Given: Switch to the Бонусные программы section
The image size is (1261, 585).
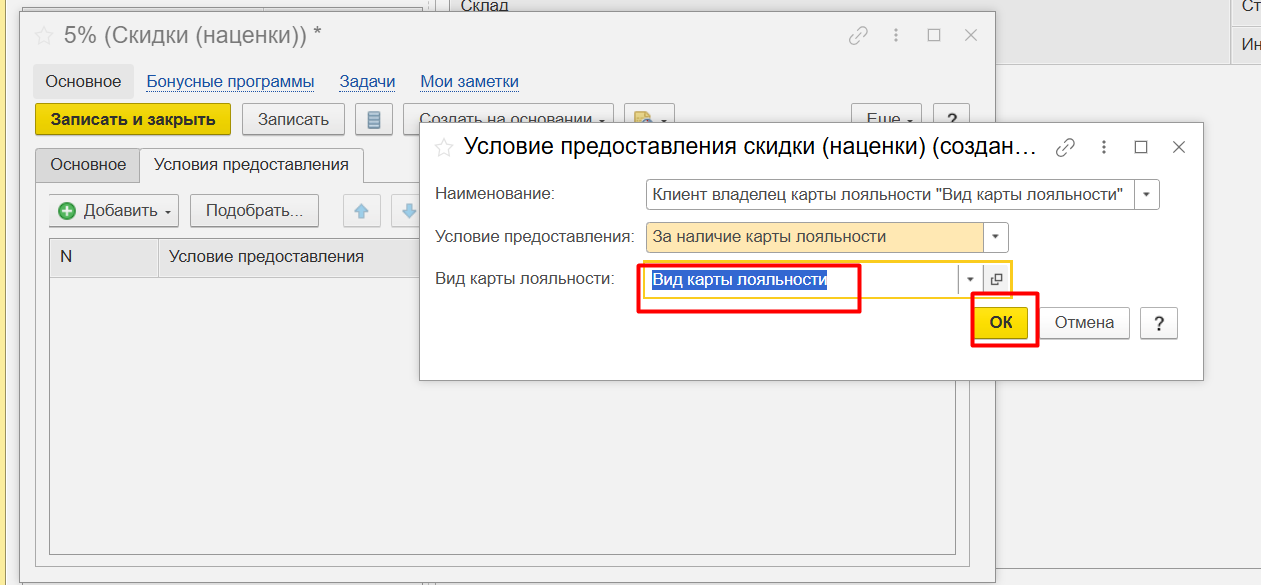Looking at the screenshot, I should click(230, 82).
